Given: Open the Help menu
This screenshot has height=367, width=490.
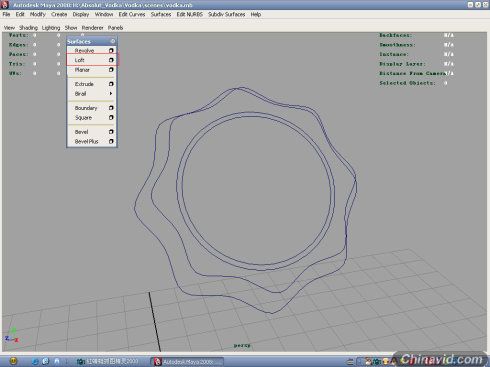Looking at the screenshot, I should pos(256,14).
